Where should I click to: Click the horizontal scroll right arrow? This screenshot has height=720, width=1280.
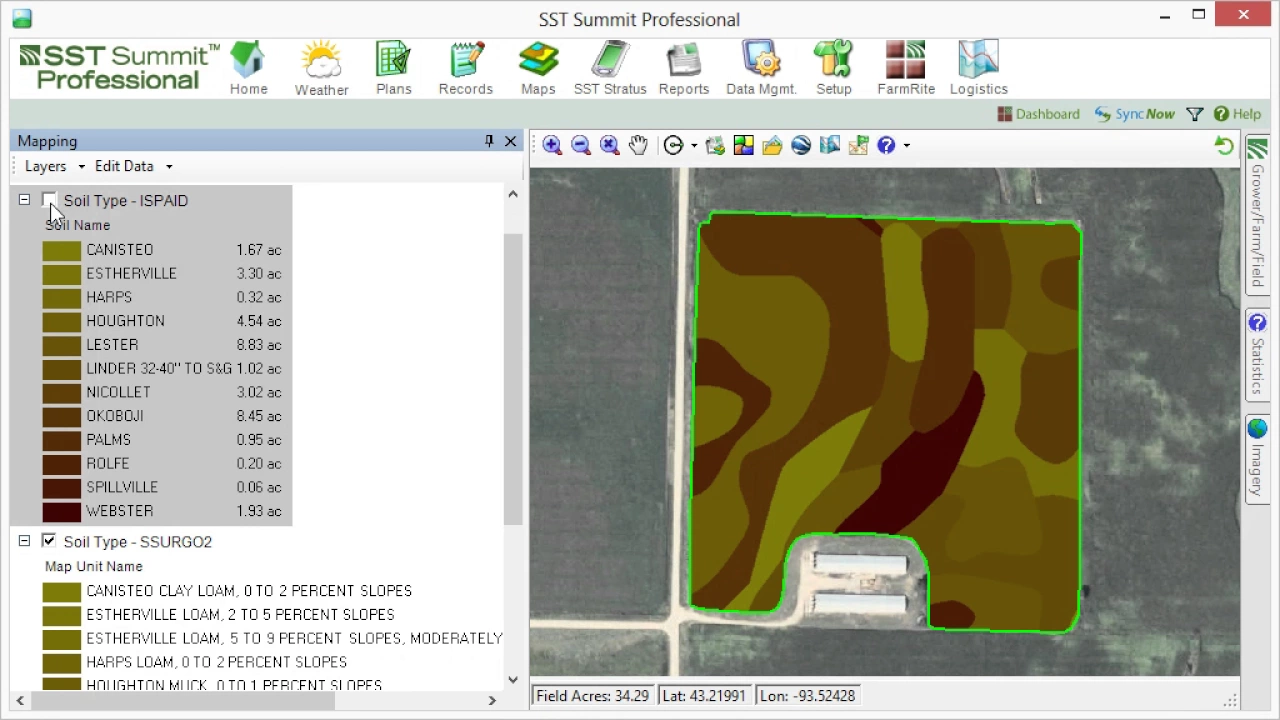point(491,700)
